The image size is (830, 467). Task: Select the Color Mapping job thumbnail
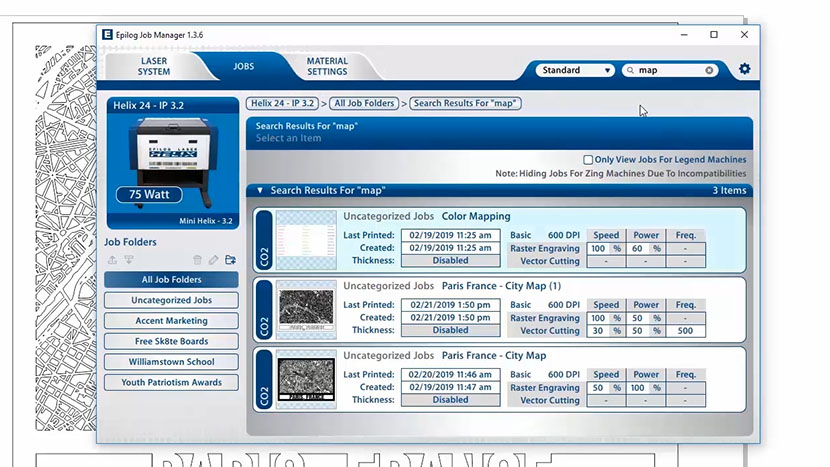[x=306, y=241]
